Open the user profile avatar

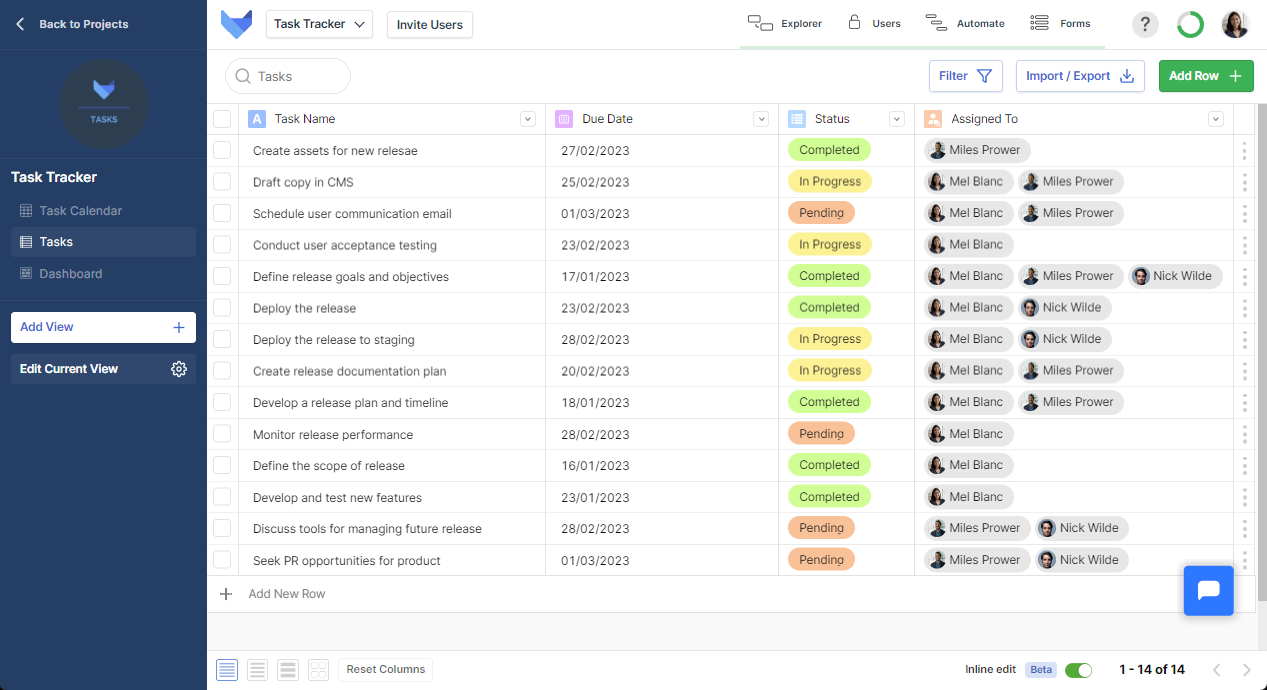tap(1235, 25)
